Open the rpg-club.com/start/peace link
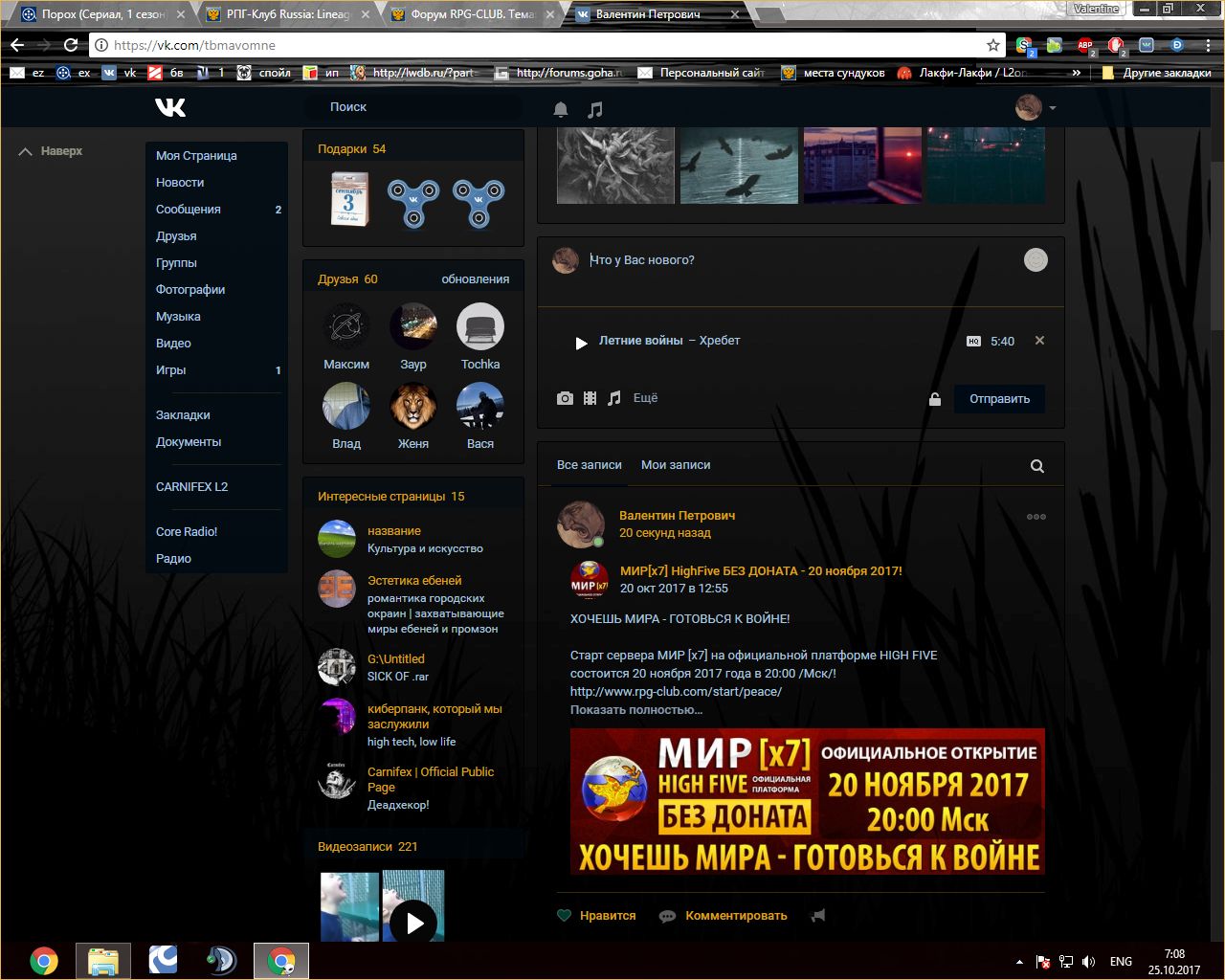This screenshot has width=1225, height=980. 676,692
